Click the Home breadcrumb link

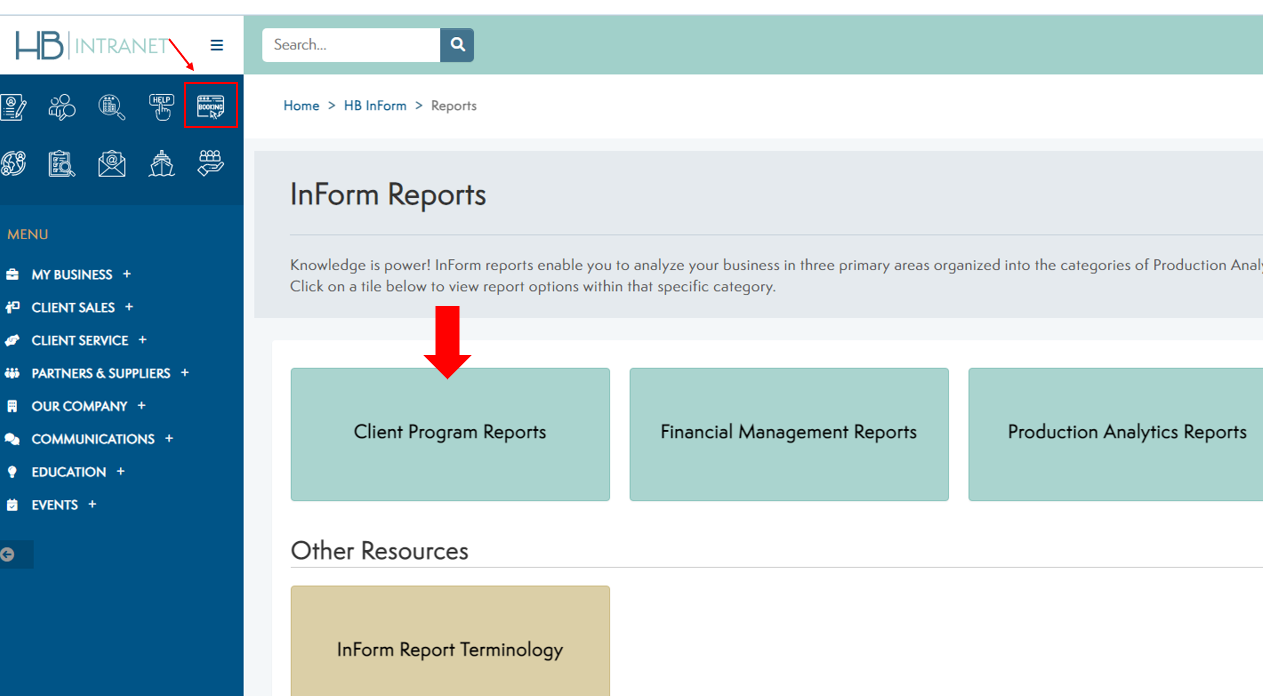301,106
